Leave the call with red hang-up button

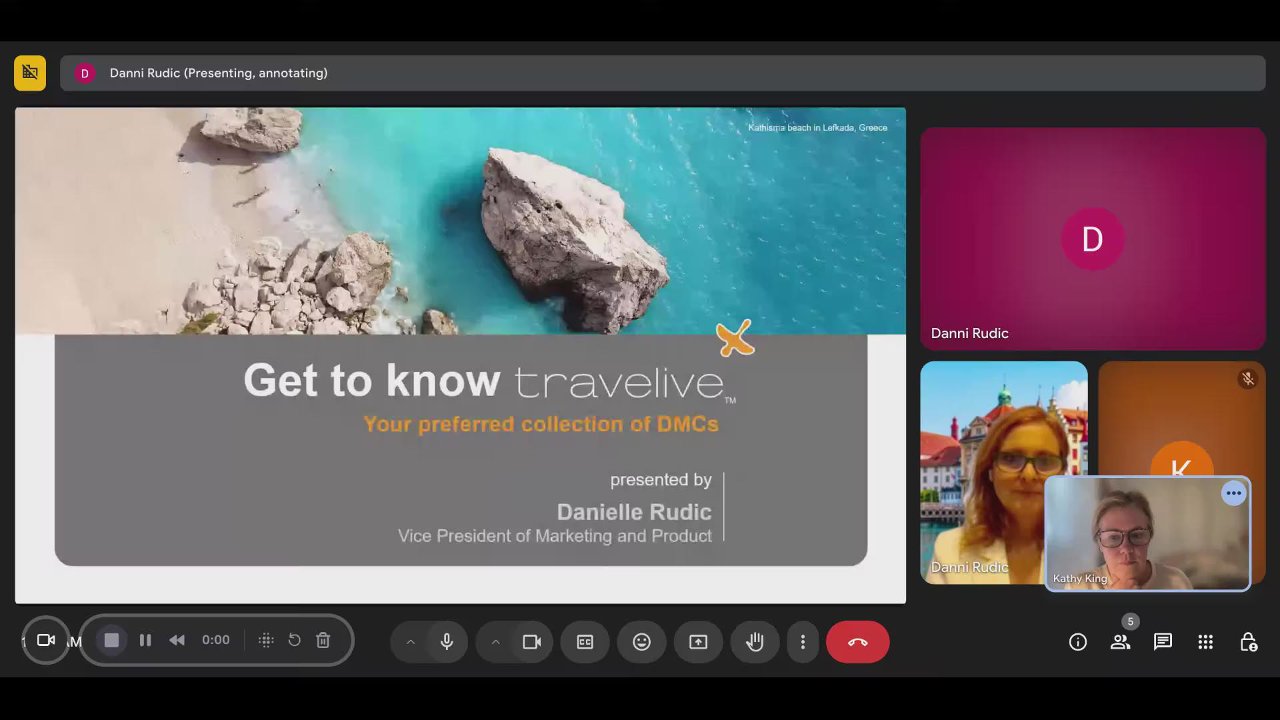click(857, 642)
